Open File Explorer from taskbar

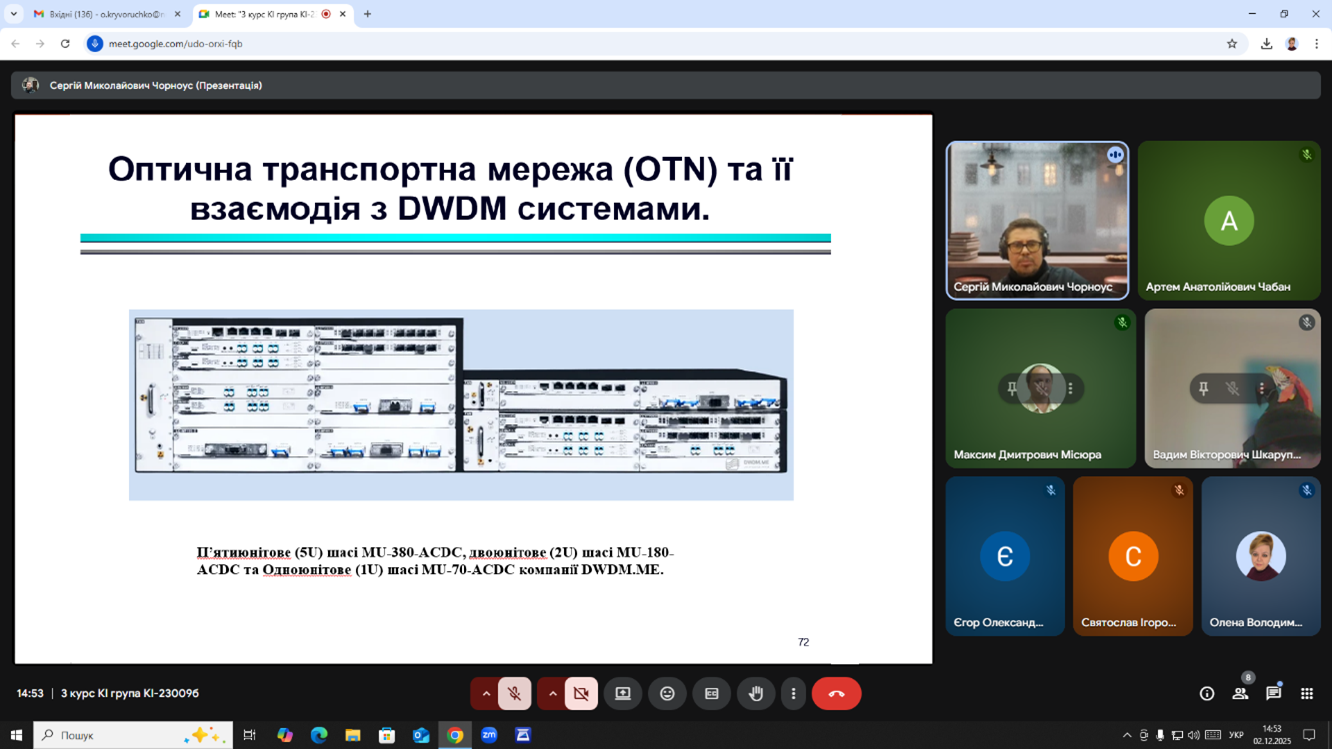coord(353,735)
